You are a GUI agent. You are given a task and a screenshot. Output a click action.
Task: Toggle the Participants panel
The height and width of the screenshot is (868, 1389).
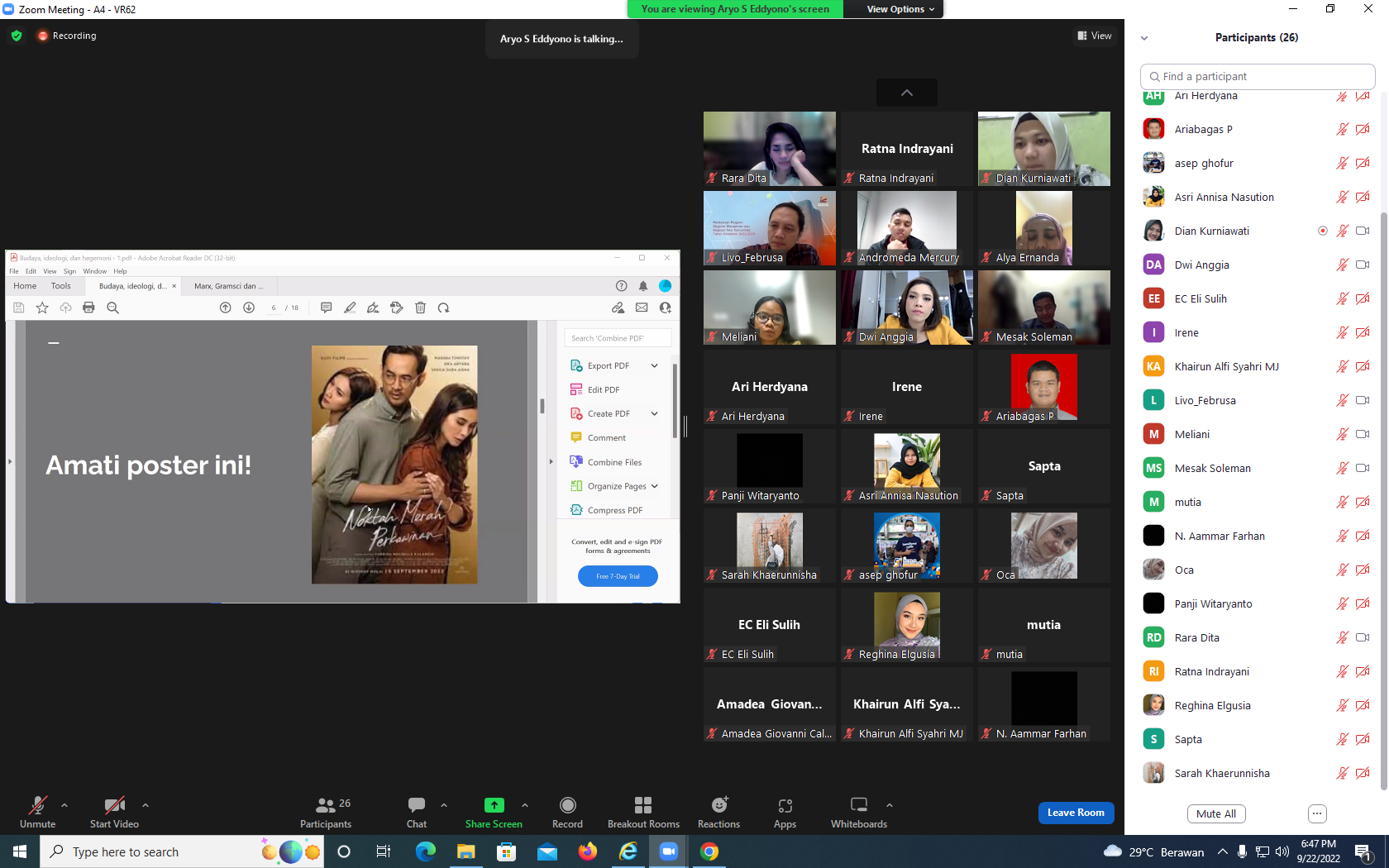pyautogui.click(x=326, y=812)
